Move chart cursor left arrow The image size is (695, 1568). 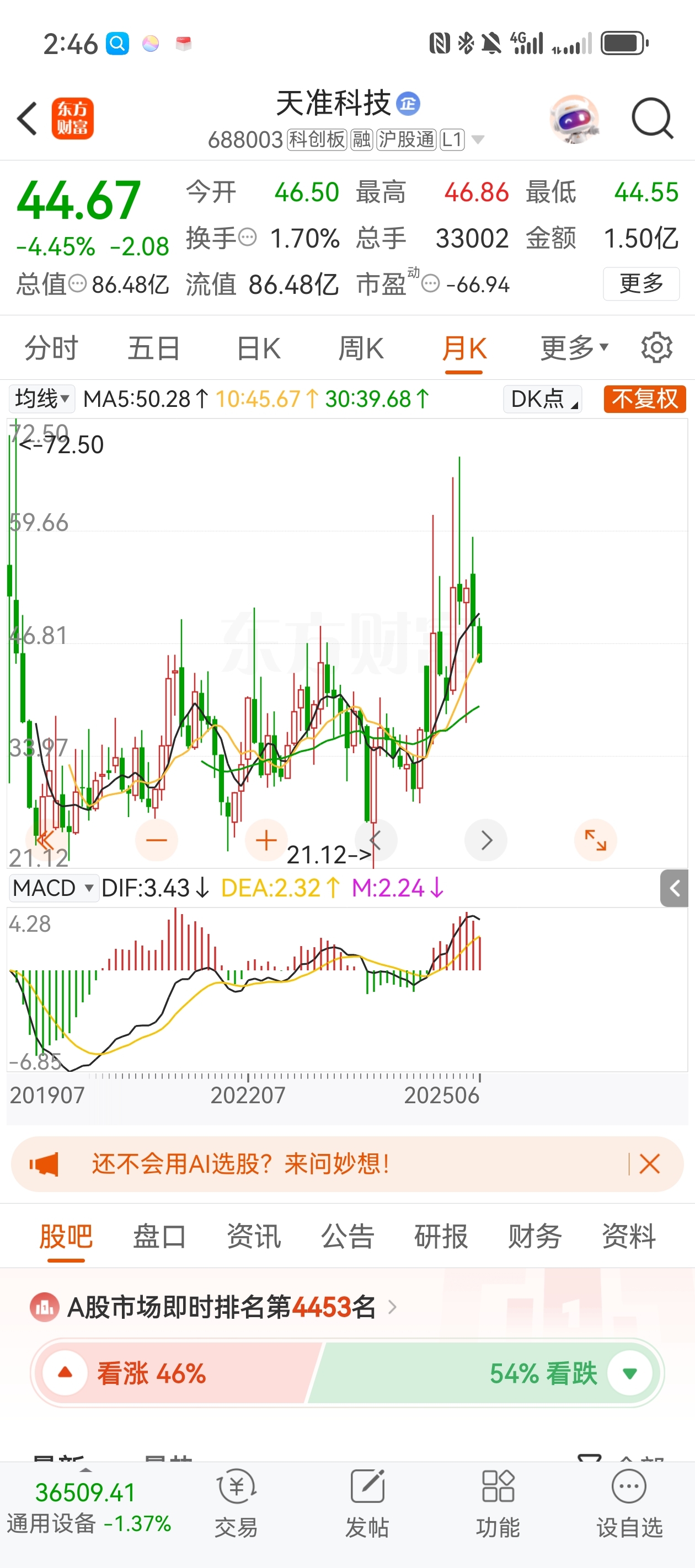tap(376, 840)
